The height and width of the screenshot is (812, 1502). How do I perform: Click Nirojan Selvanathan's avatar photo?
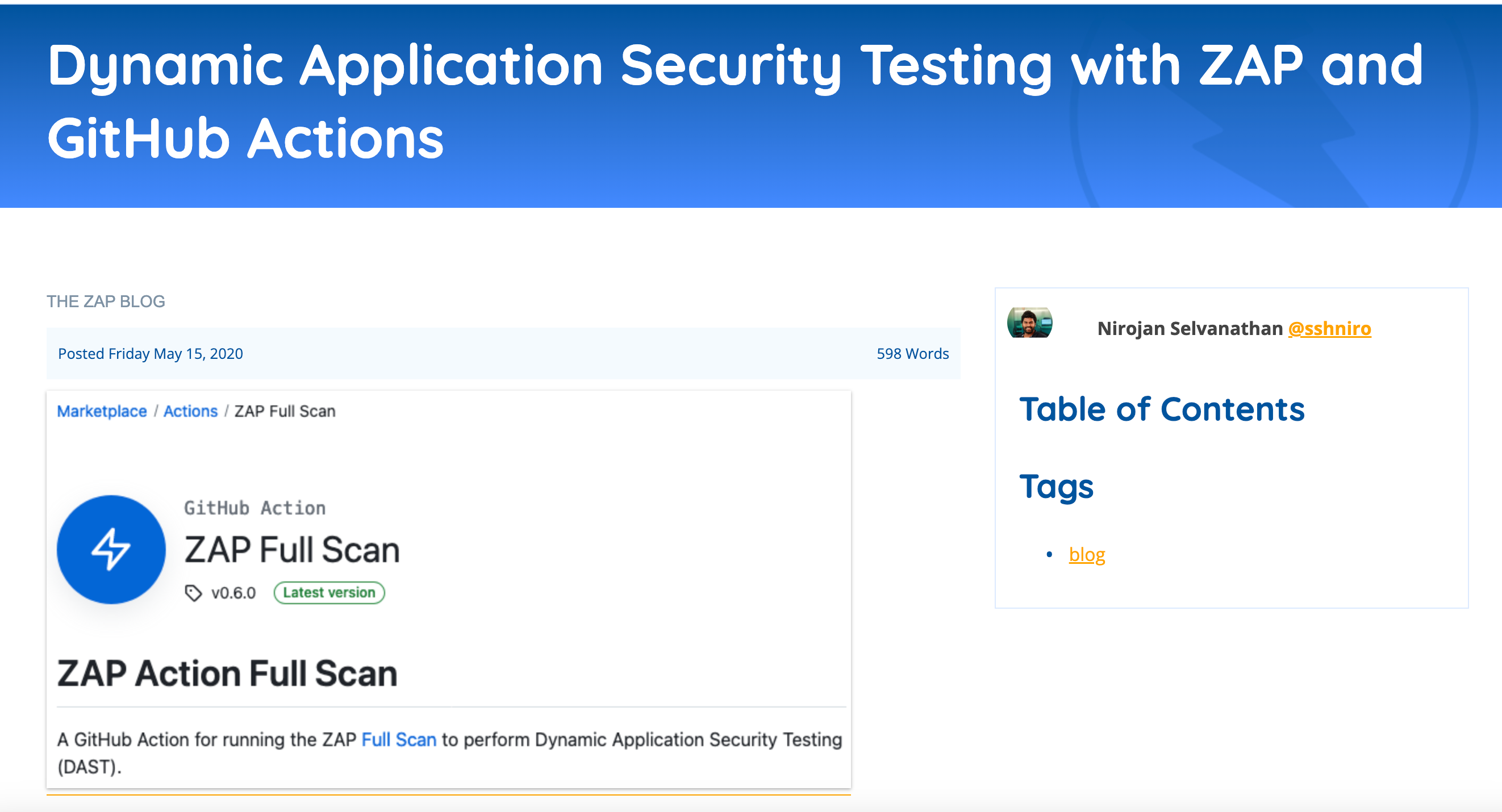tap(1029, 323)
